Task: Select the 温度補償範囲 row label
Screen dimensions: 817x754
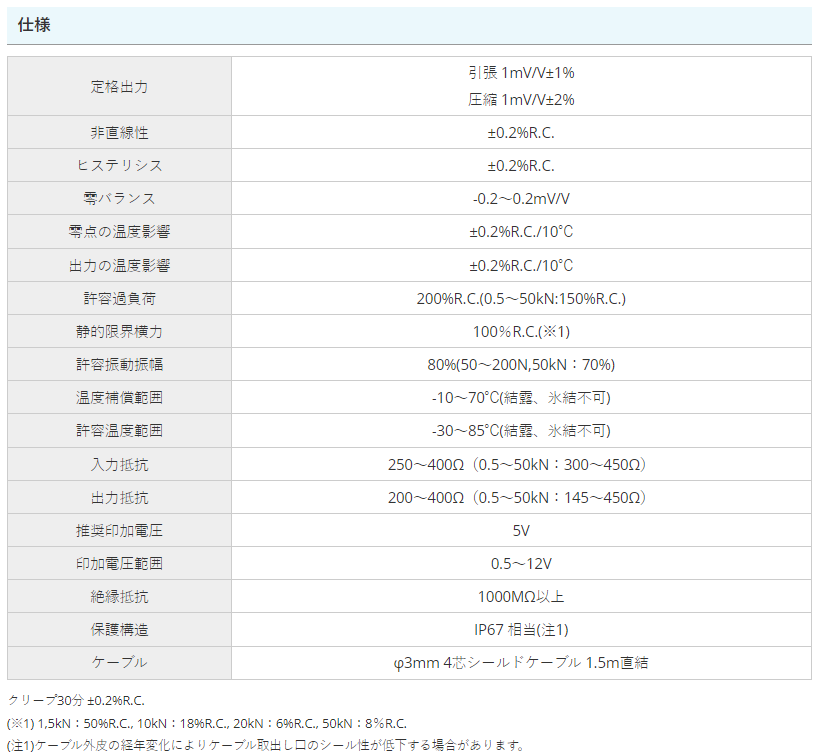Action: click(x=119, y=398)
